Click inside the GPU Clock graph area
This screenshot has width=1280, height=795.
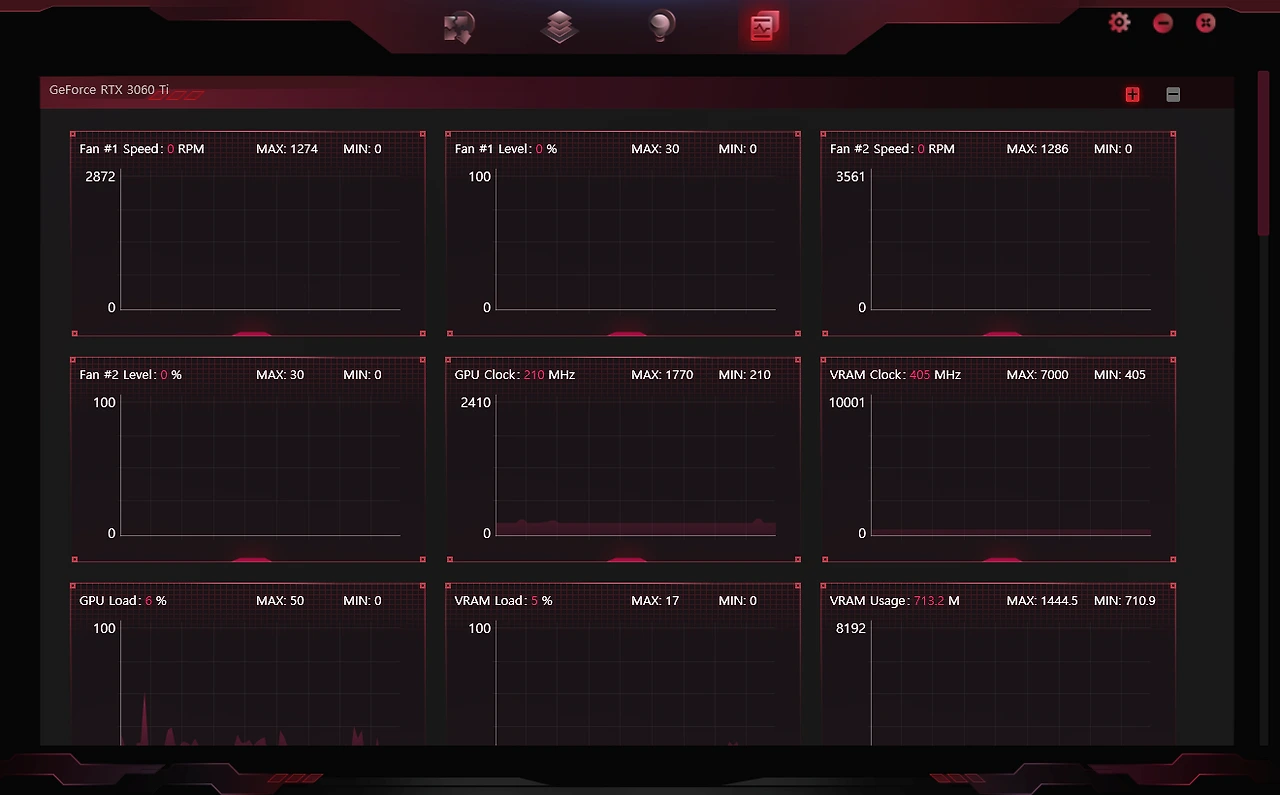click(x=636, y=465)
